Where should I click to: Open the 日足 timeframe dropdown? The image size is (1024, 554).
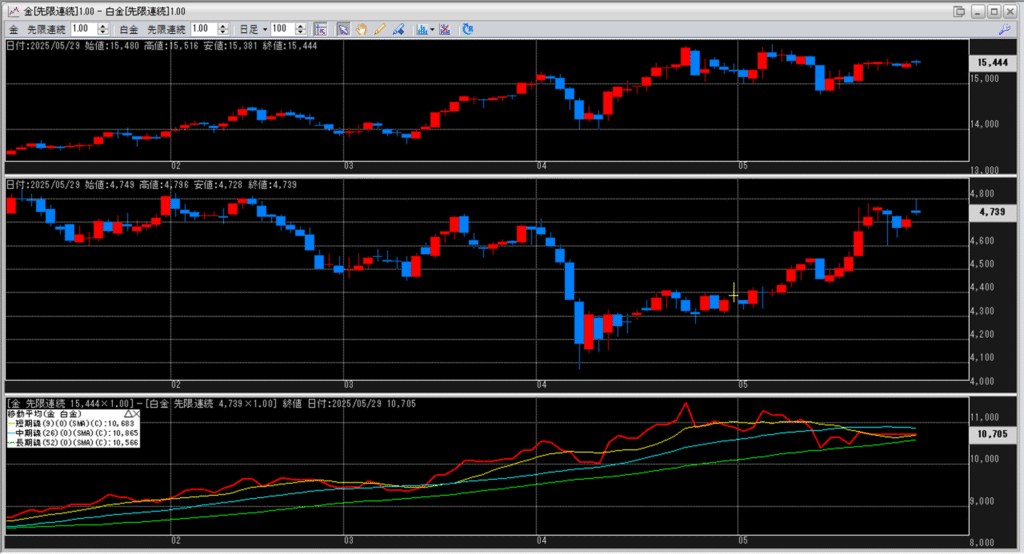click(253, 29)
